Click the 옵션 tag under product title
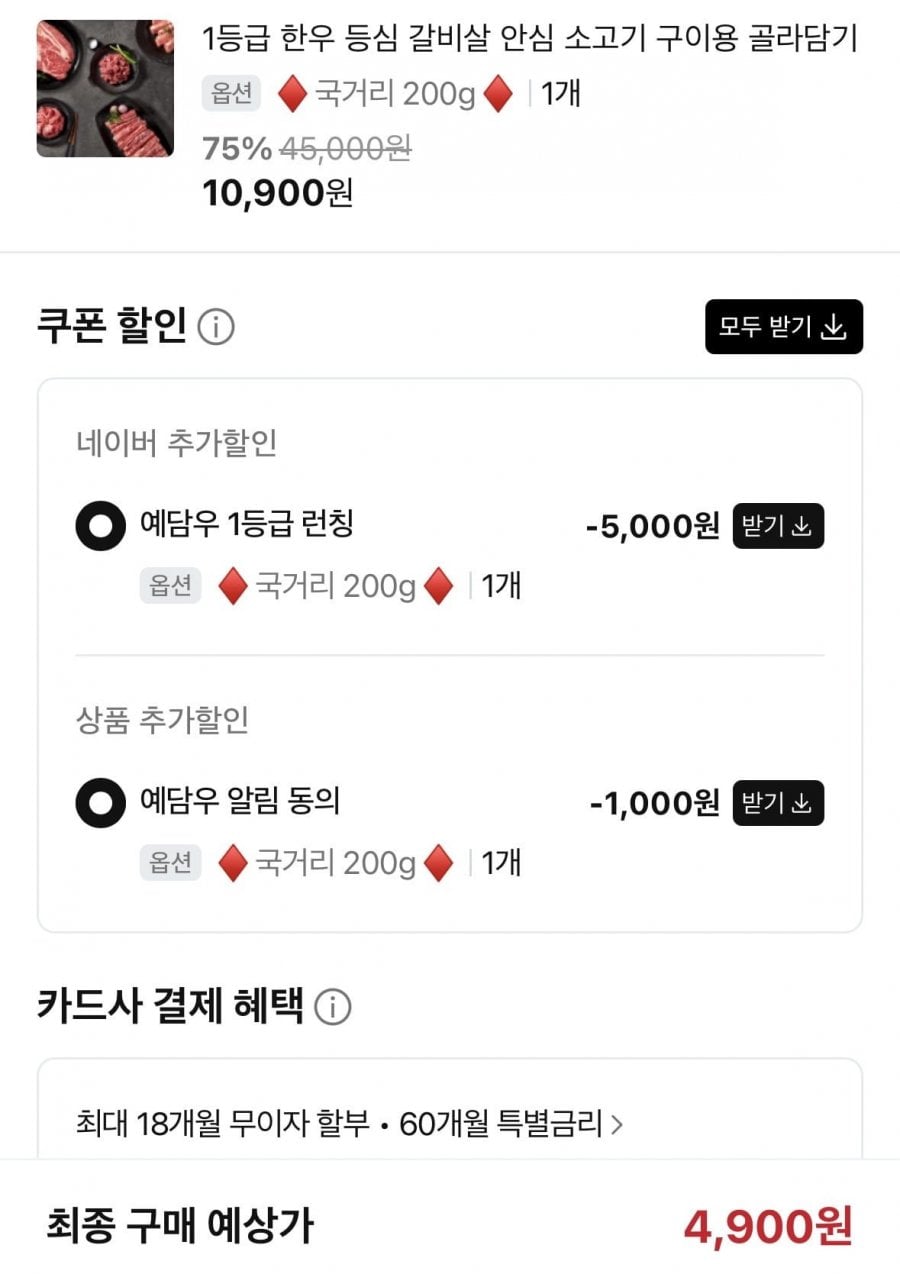Viewport: 900px width, 1274px height. pyautogui.click(x=231, y=94)
